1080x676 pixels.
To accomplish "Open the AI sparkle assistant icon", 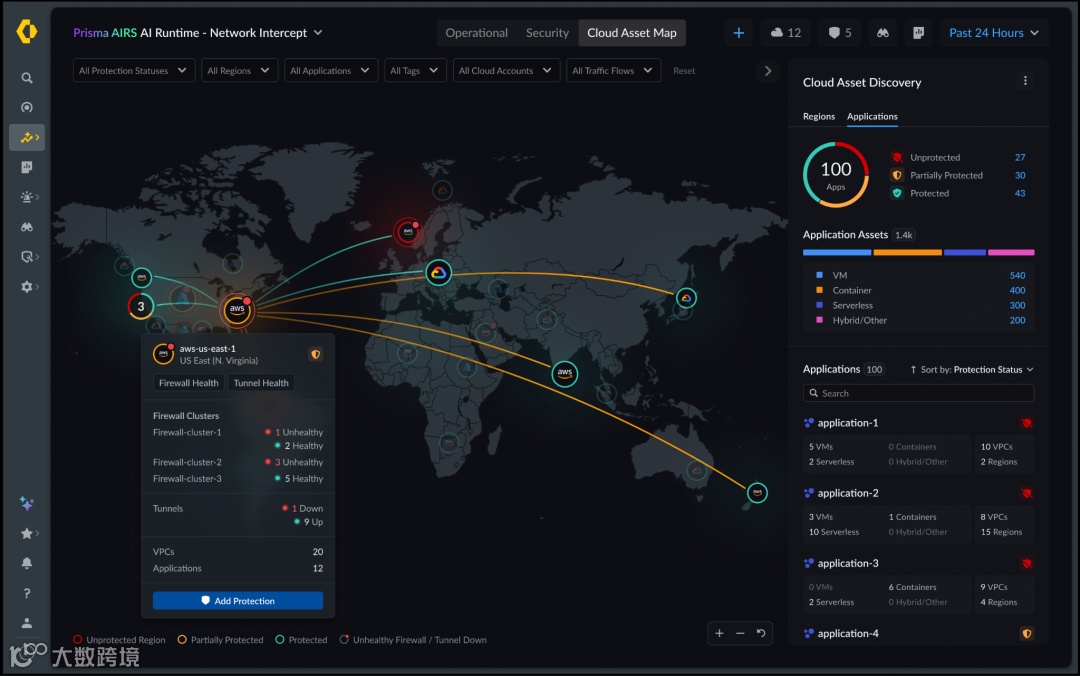I will pos(27,503).
